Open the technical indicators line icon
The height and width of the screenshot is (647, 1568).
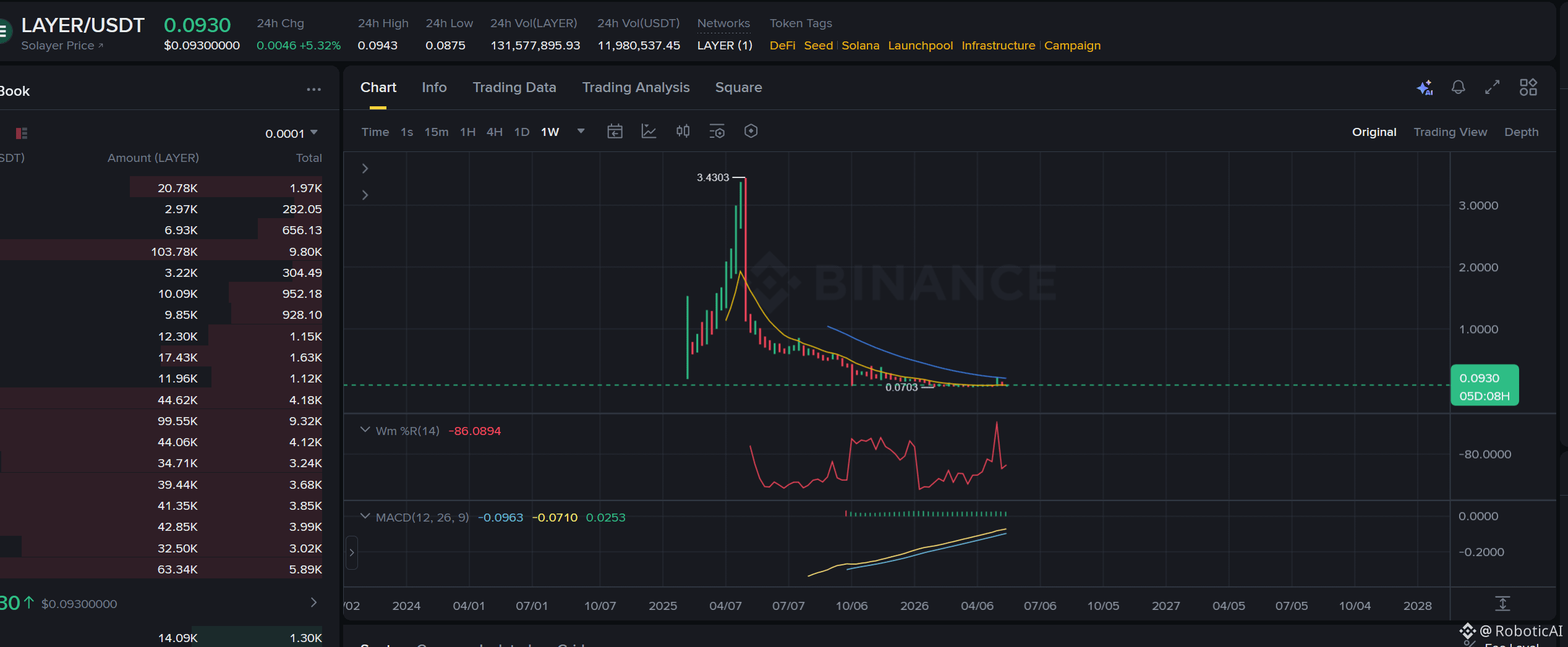pyautogui.click(x=649, y=131)
